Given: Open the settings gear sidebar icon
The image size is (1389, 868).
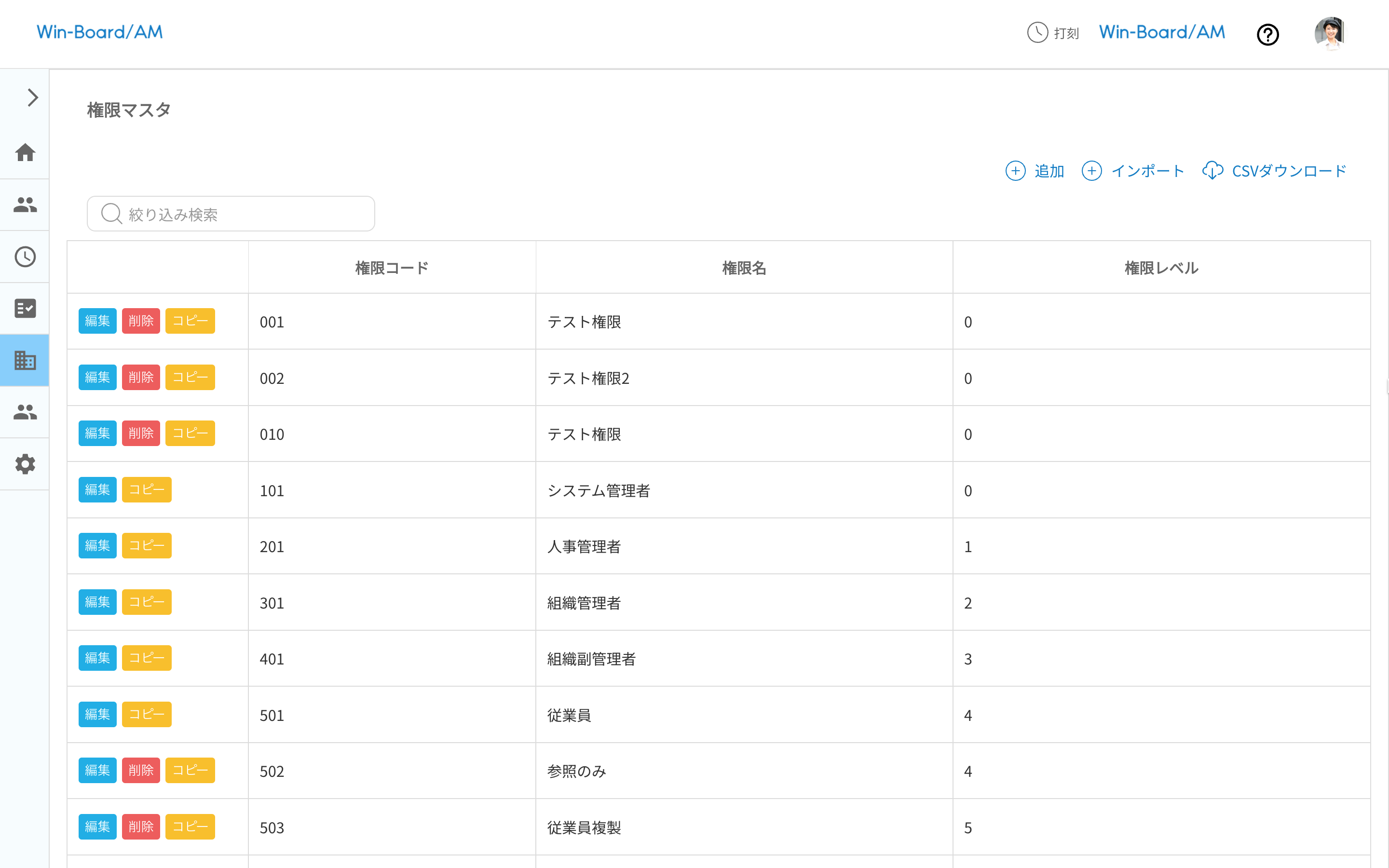Looking at the screenshot, I should (25, 464).
